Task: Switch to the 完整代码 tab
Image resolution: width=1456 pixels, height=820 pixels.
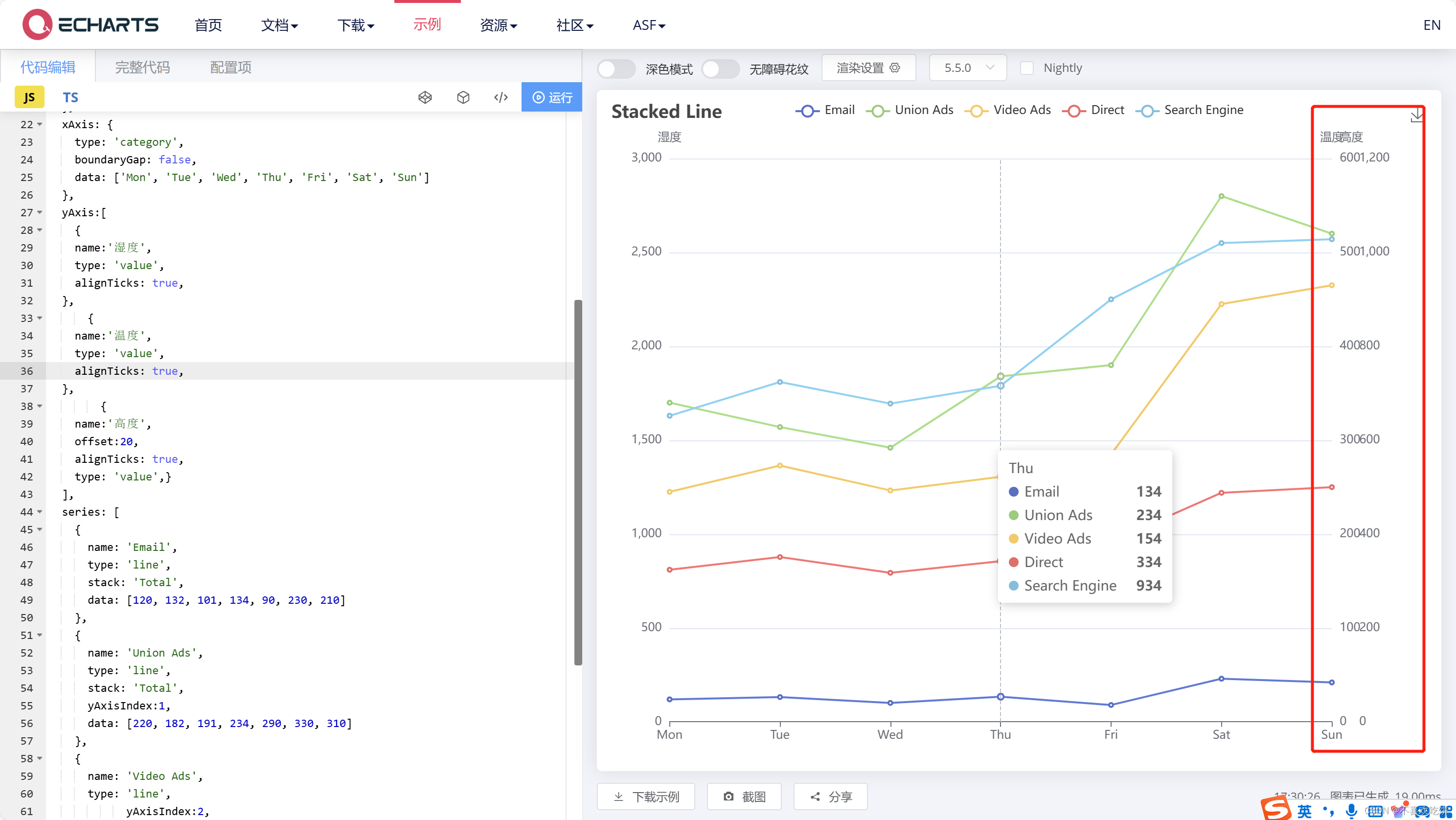Action: 142,67
